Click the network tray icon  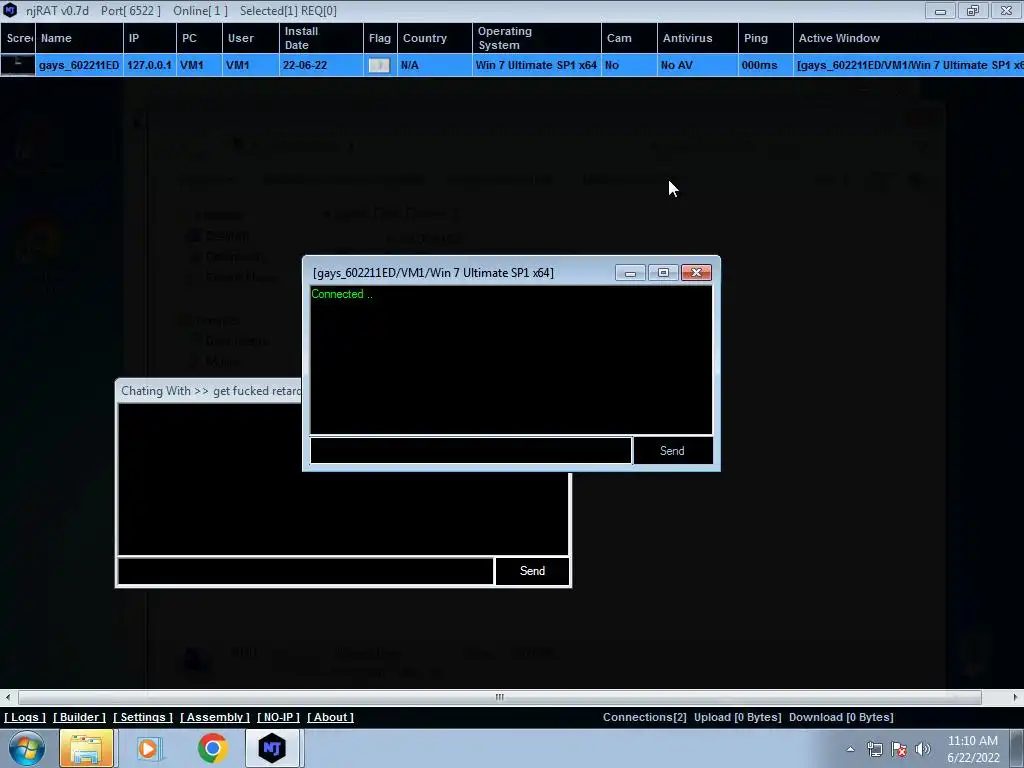click(874, 749)
